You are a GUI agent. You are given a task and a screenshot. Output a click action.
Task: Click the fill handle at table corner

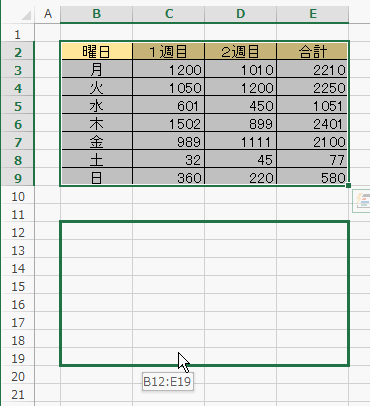(348, 185)
